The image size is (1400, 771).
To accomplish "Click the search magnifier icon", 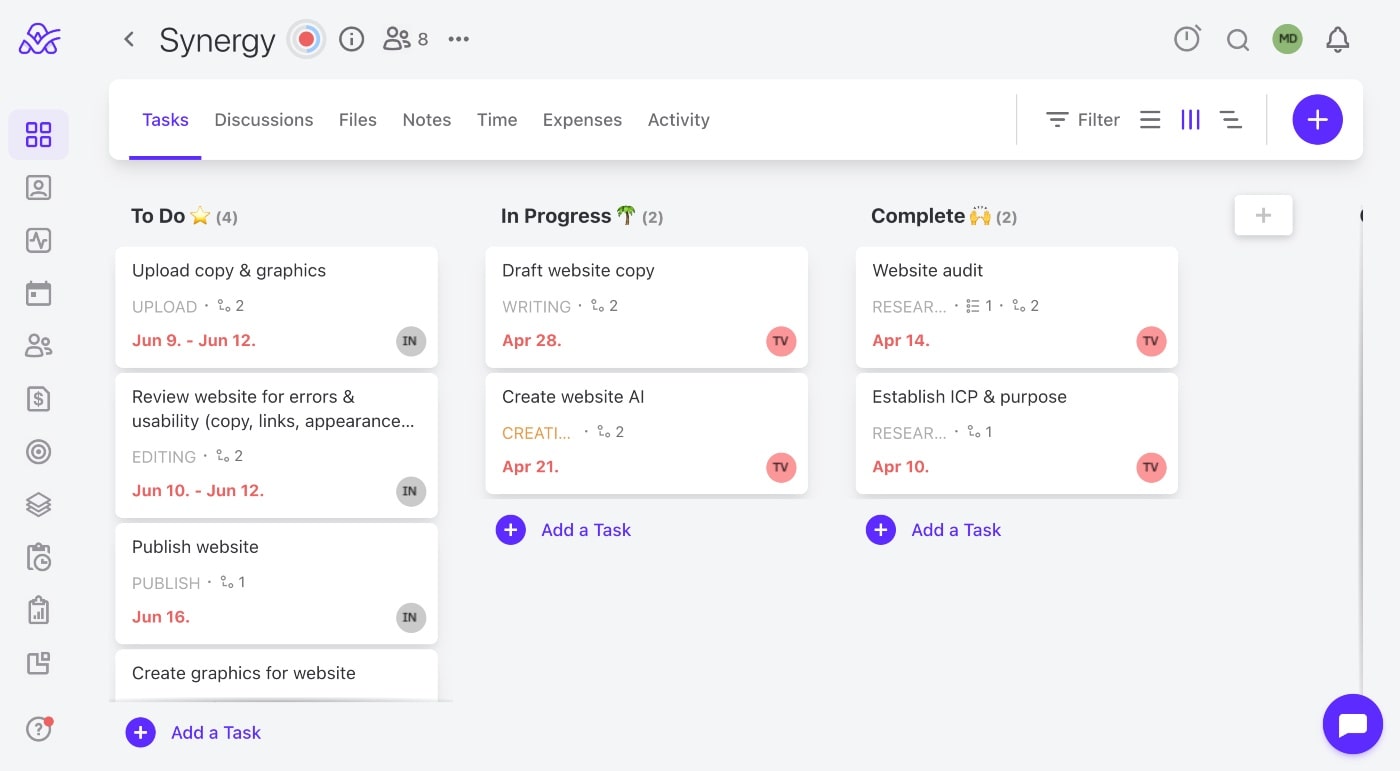I will (1238, 40).
